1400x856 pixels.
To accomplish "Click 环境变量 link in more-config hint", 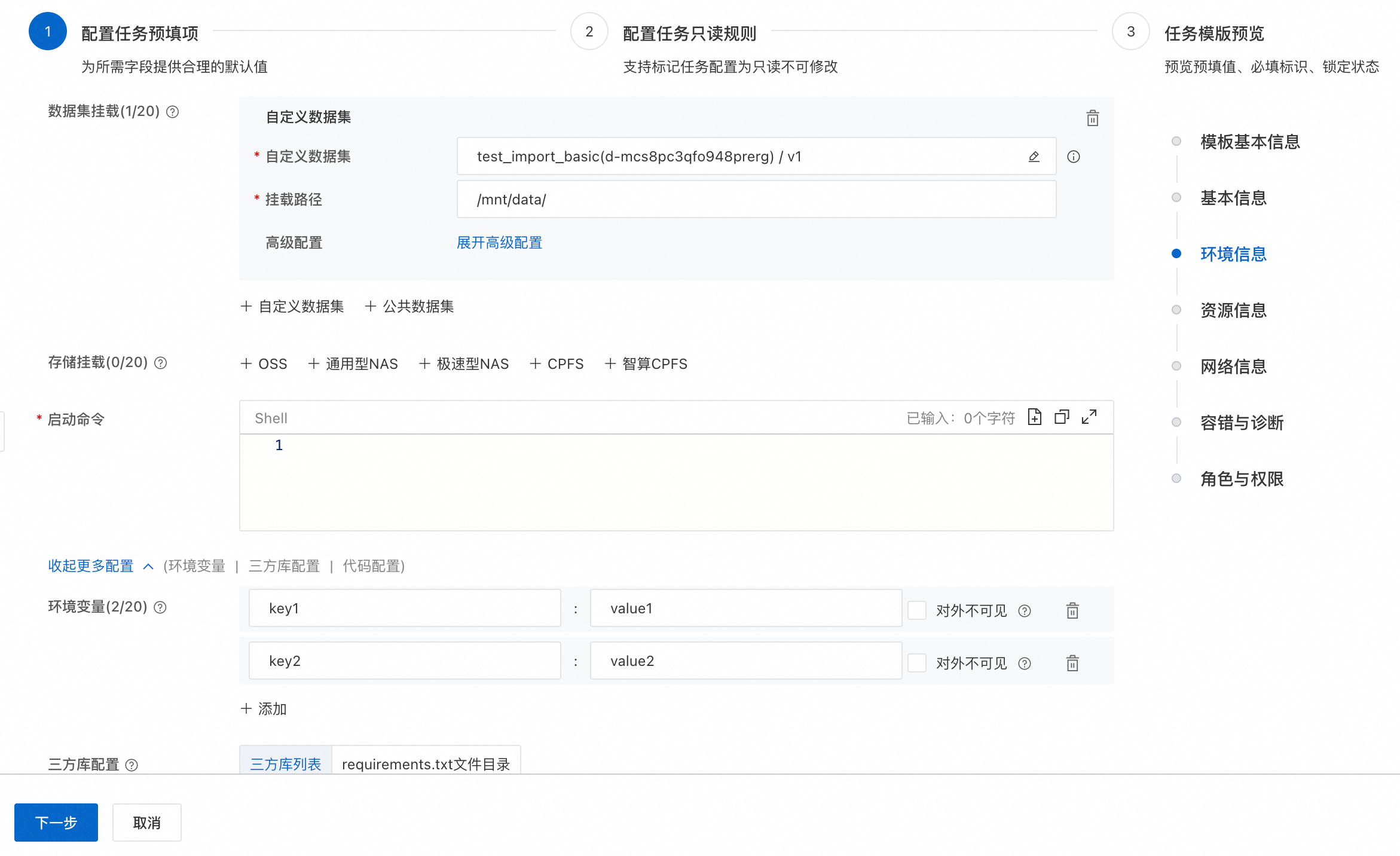I will pyautogui.click(x=197, y=565).
